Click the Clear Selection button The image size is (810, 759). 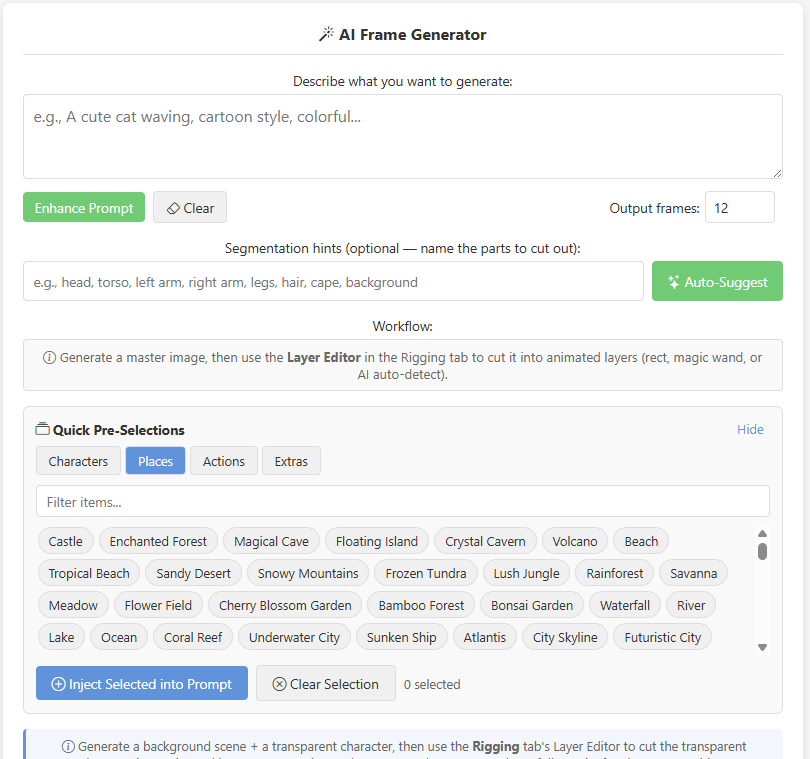click(326, 684)
